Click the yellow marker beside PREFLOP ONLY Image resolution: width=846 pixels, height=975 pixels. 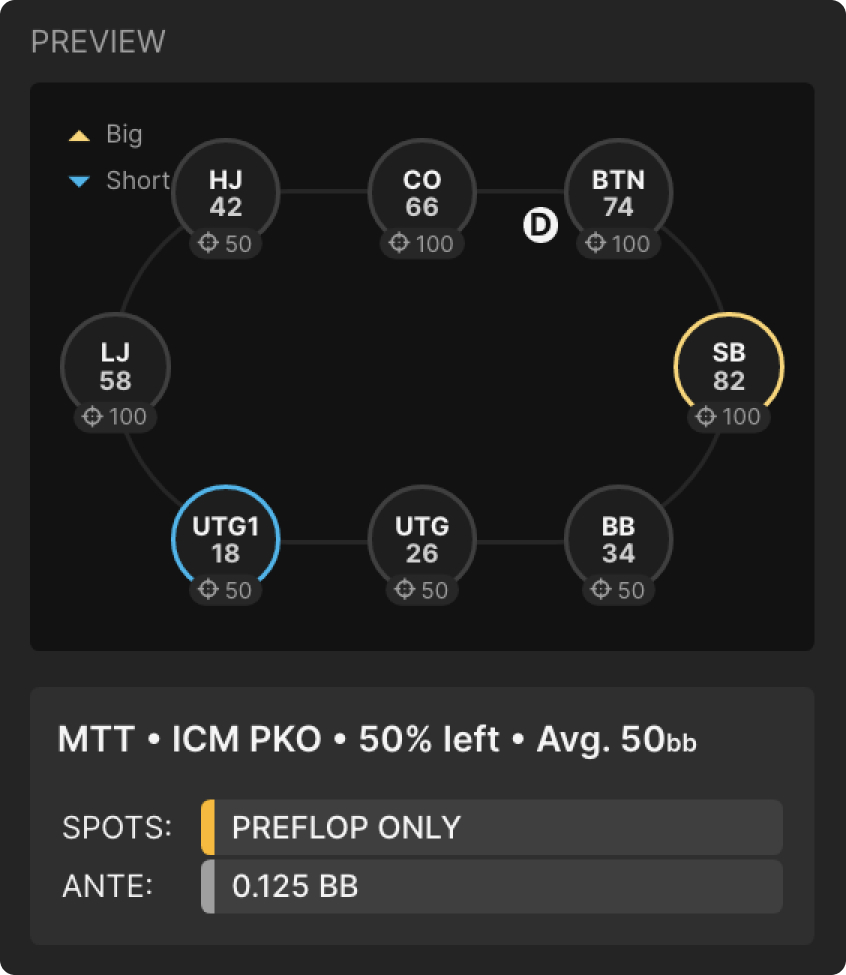pos(208,827)
